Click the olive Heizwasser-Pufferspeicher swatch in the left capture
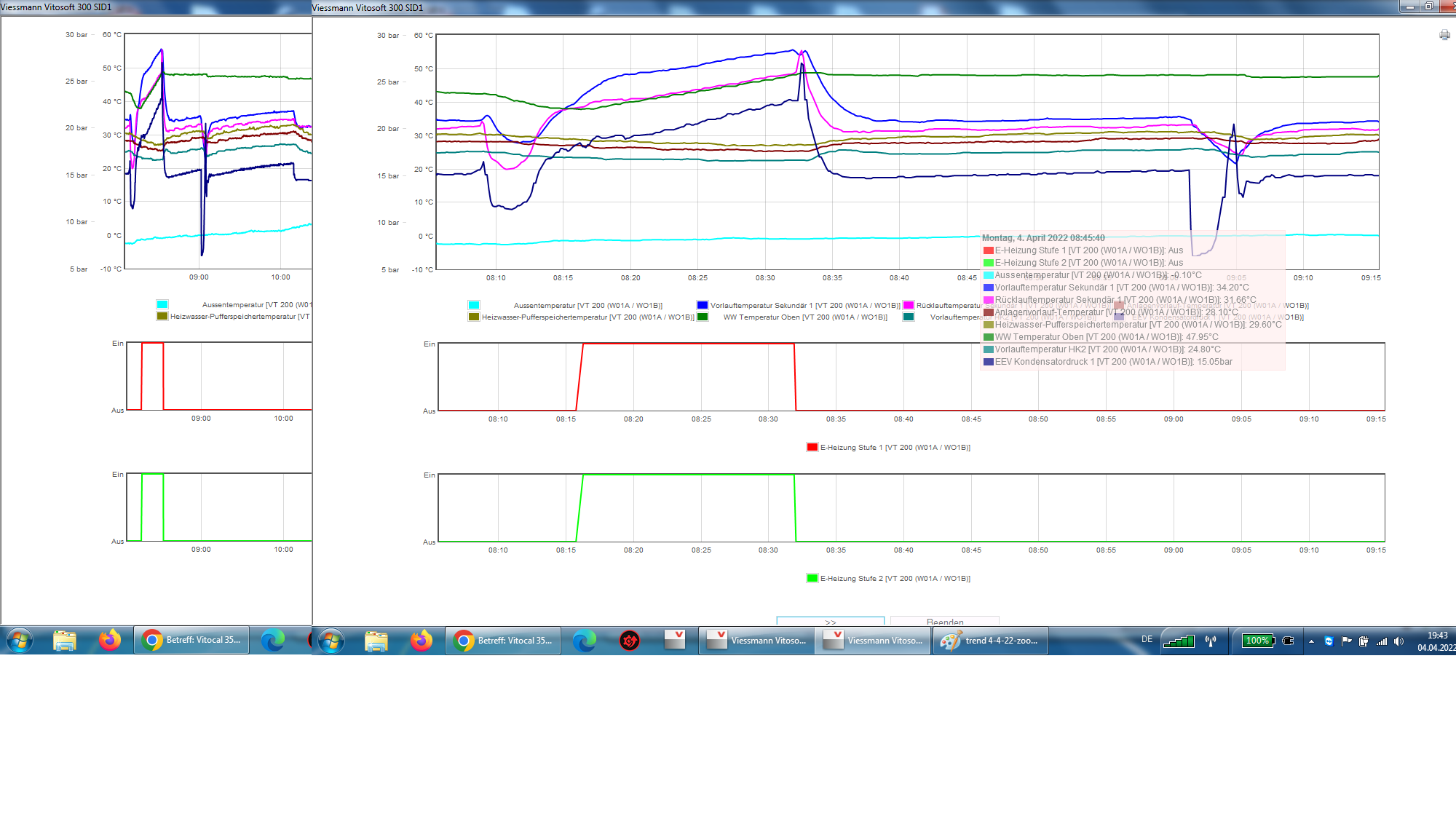 (x=162, y=316)
